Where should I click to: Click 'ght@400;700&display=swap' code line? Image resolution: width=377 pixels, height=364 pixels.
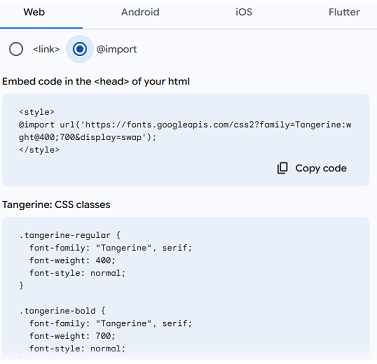click(87, 137)
